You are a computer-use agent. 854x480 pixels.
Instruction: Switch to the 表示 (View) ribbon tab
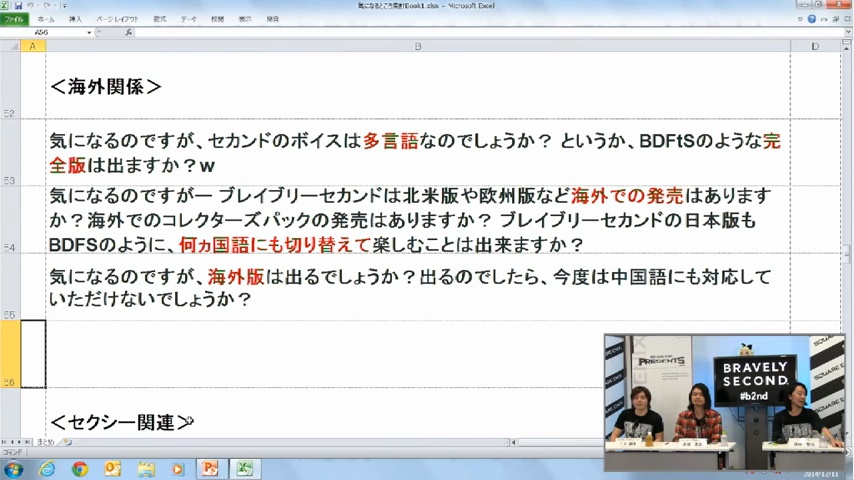[x=245, y=19]
